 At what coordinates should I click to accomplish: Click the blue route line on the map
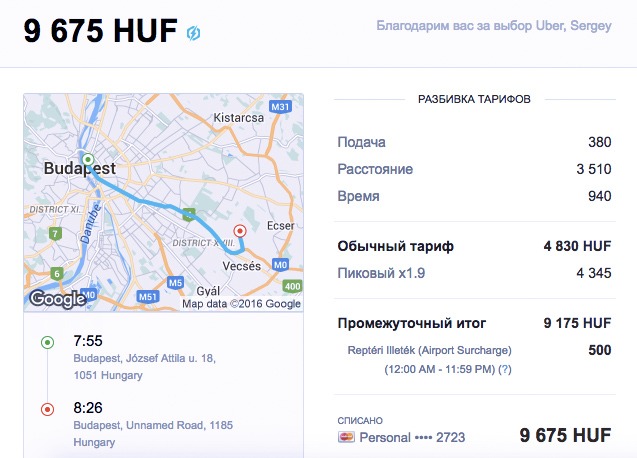(150, 197)
